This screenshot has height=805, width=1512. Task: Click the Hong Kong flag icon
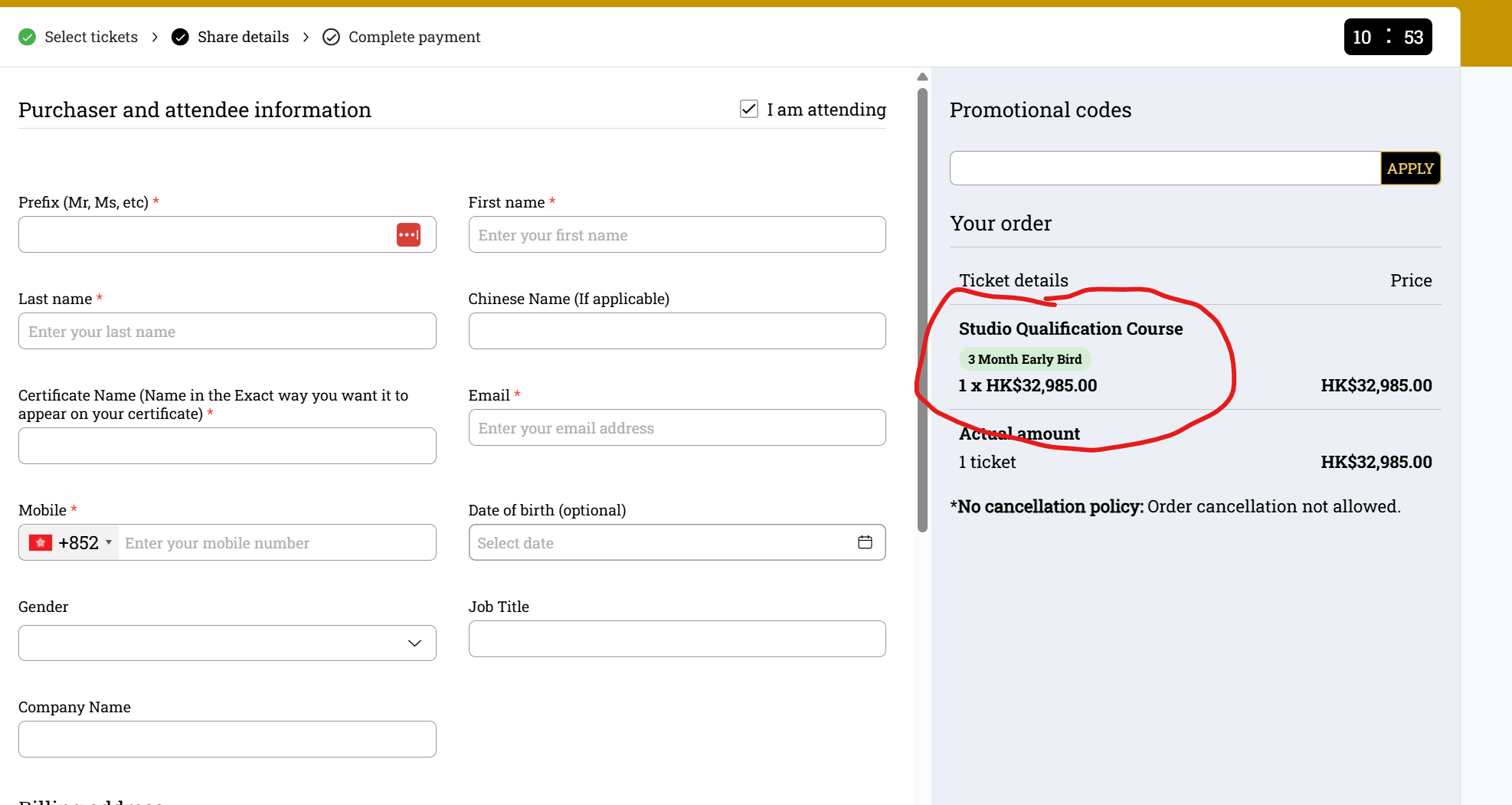click(40, 543)
